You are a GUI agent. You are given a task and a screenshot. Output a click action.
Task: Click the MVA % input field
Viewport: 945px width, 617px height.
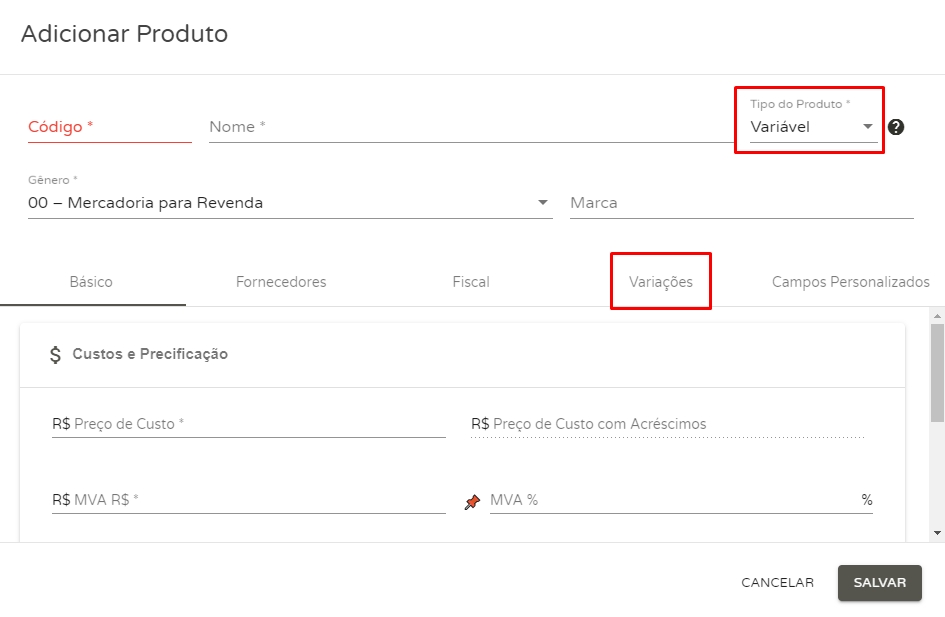click(672, 500)
